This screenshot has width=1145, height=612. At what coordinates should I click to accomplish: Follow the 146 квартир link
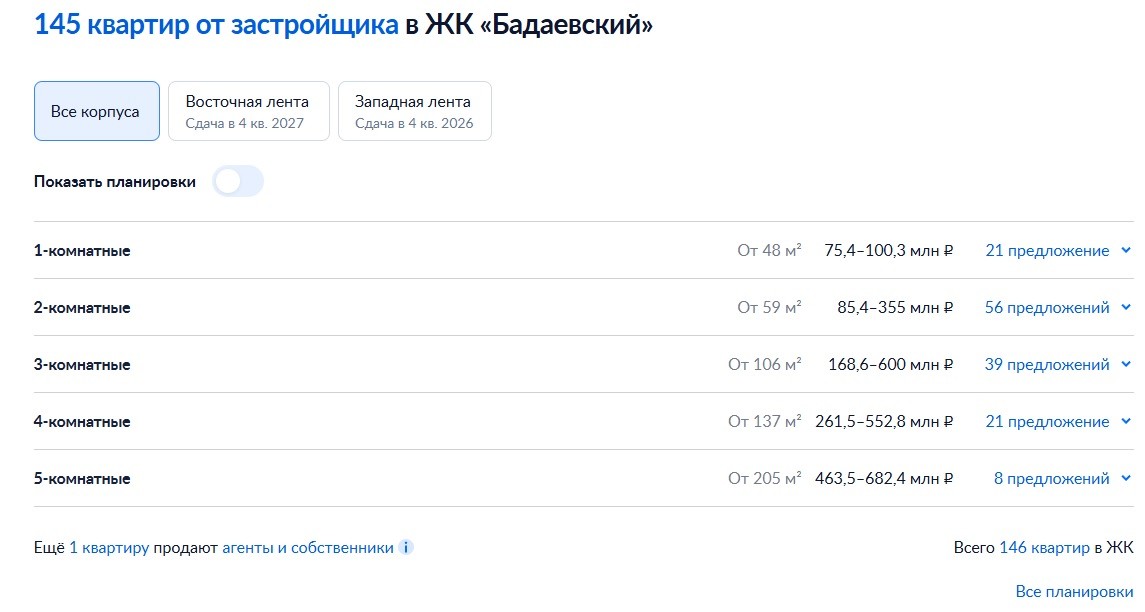1044,547
